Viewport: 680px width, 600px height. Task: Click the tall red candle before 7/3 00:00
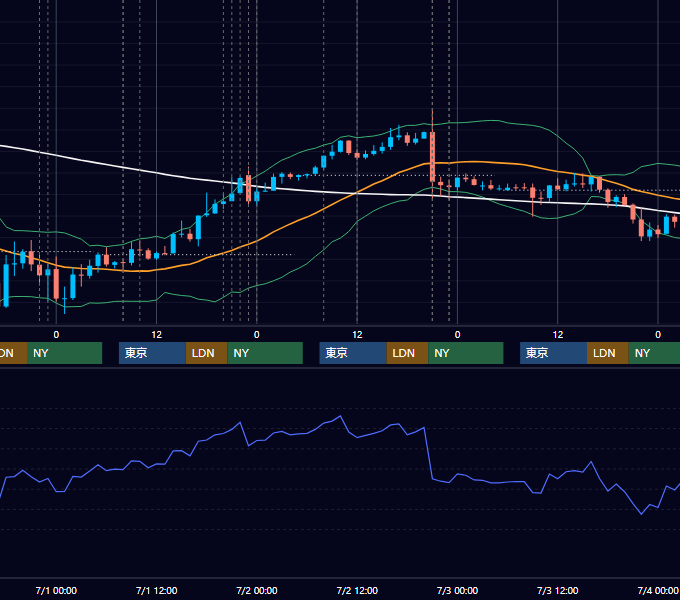pyautogui.click(x=432, y=157)
